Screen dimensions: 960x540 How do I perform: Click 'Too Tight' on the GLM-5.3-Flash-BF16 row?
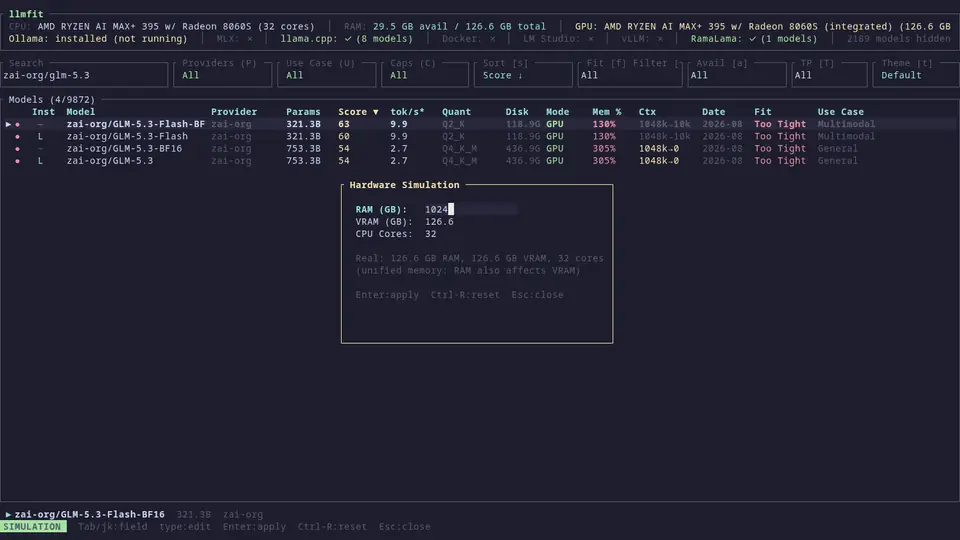[779, 124]
